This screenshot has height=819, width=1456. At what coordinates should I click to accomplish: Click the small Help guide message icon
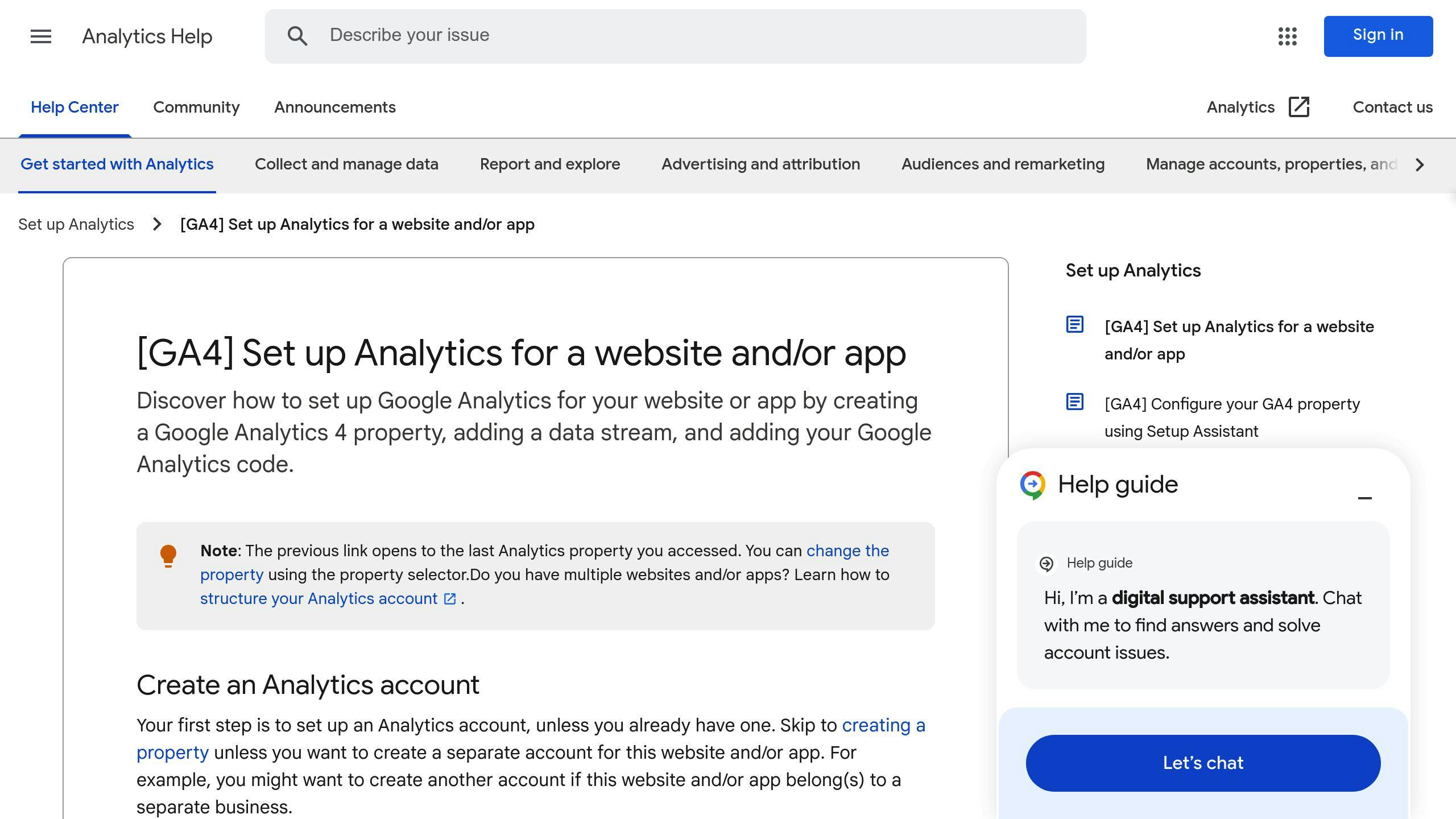click(x=1046, y=563)
